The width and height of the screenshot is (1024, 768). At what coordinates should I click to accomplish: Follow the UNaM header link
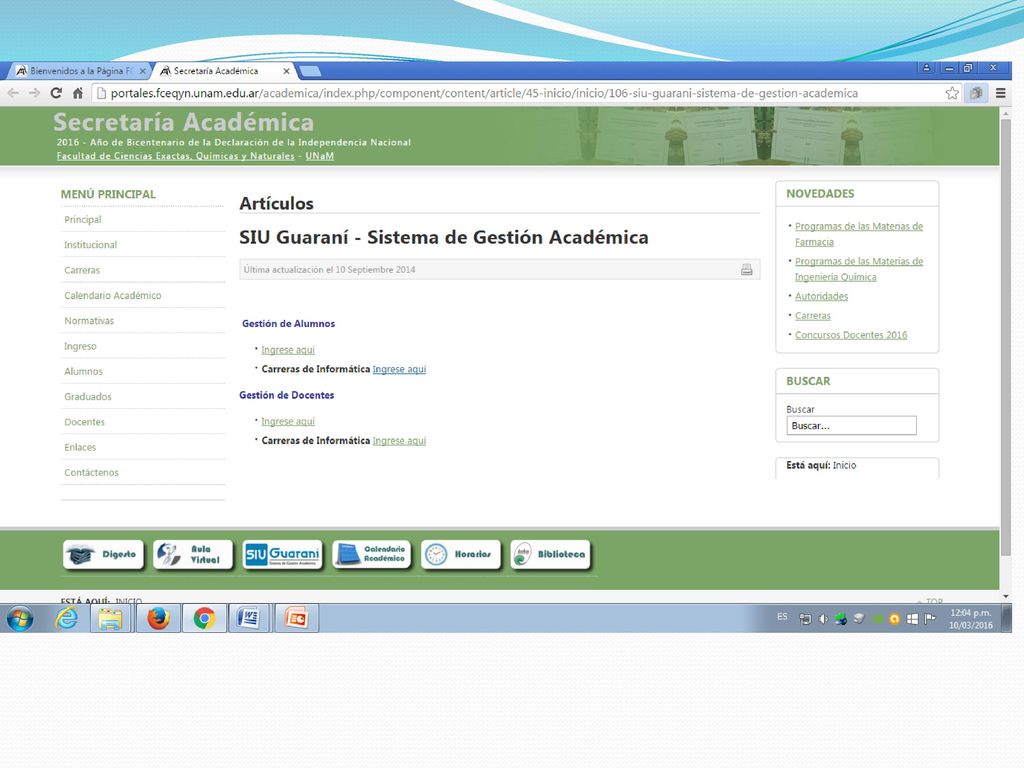click(319, 156)
